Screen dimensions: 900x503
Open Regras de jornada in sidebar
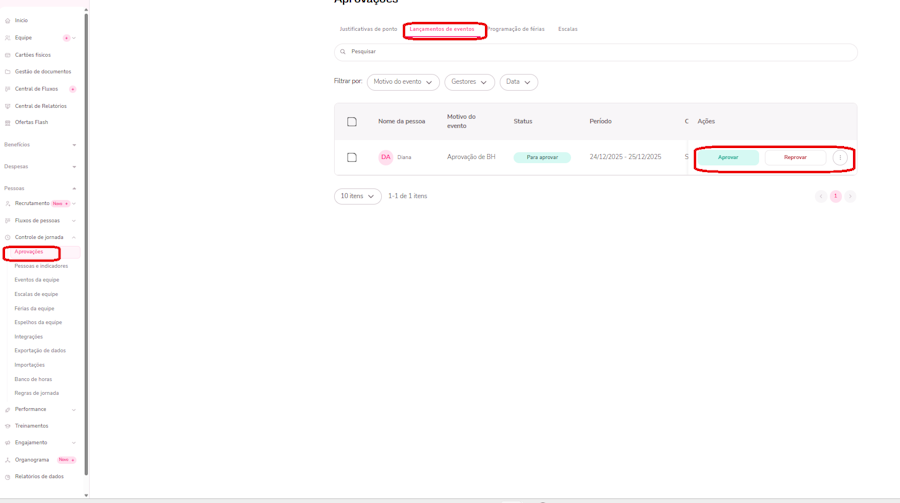coord(37,393)
